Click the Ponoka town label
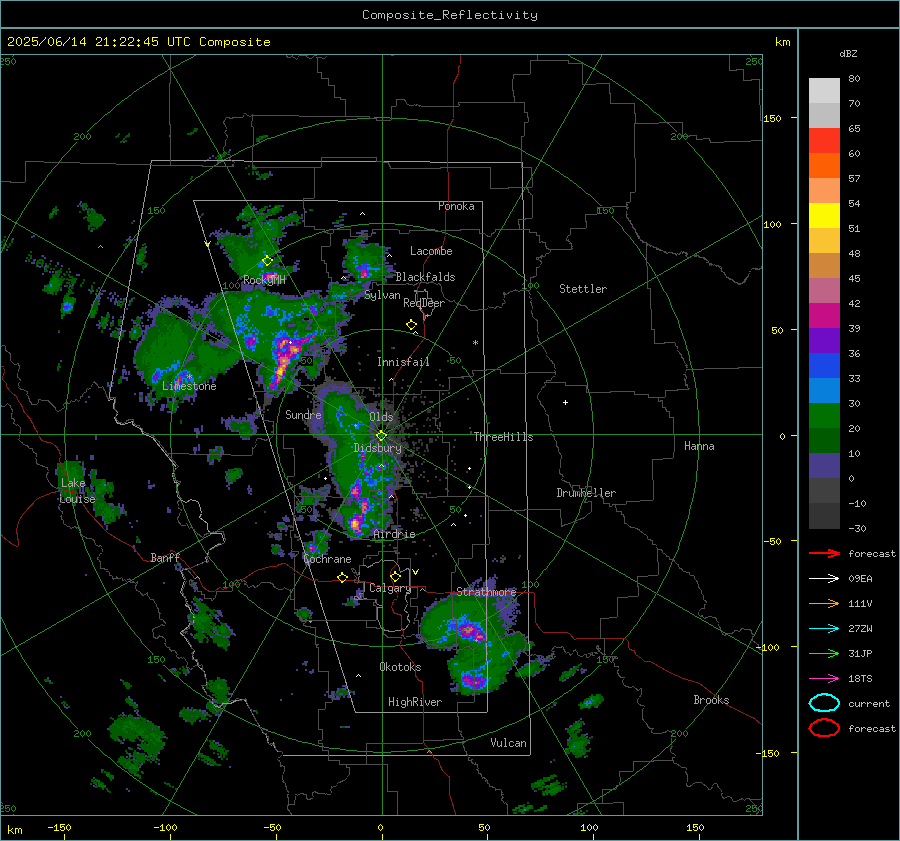The width and height of the screenshot is (900, 841). point(456,206)
